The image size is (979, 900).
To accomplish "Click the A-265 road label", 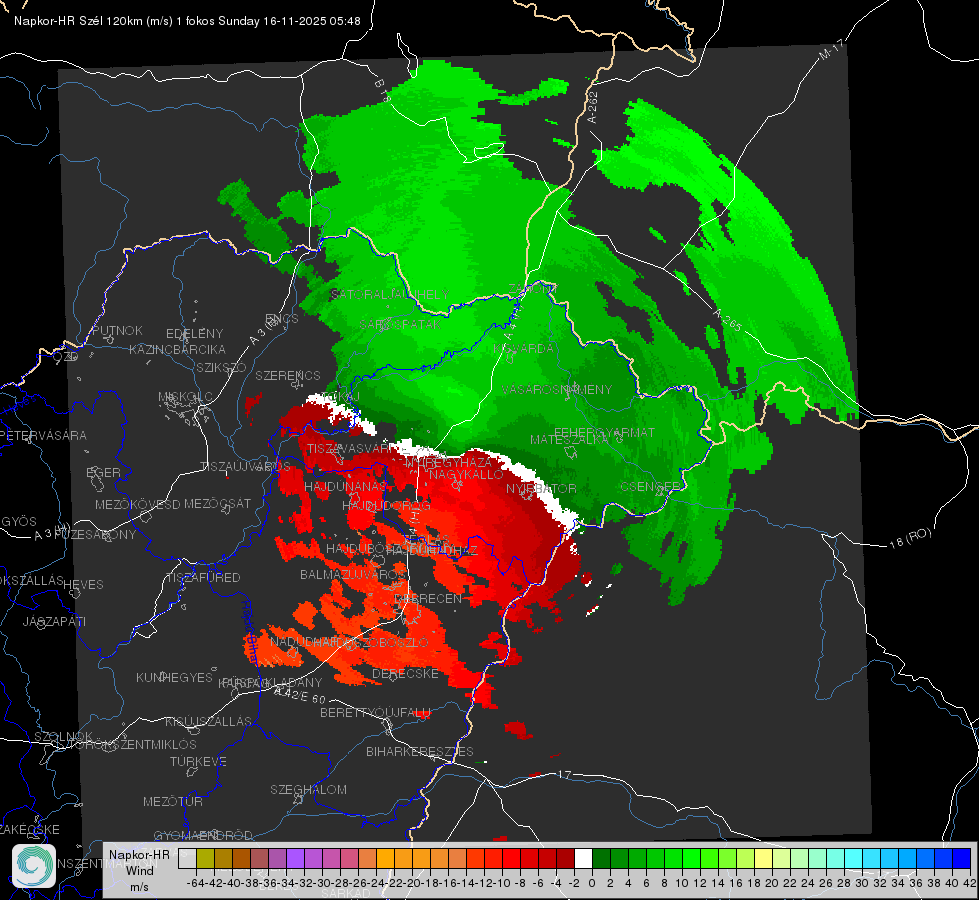I will click(x=727, y=320).
